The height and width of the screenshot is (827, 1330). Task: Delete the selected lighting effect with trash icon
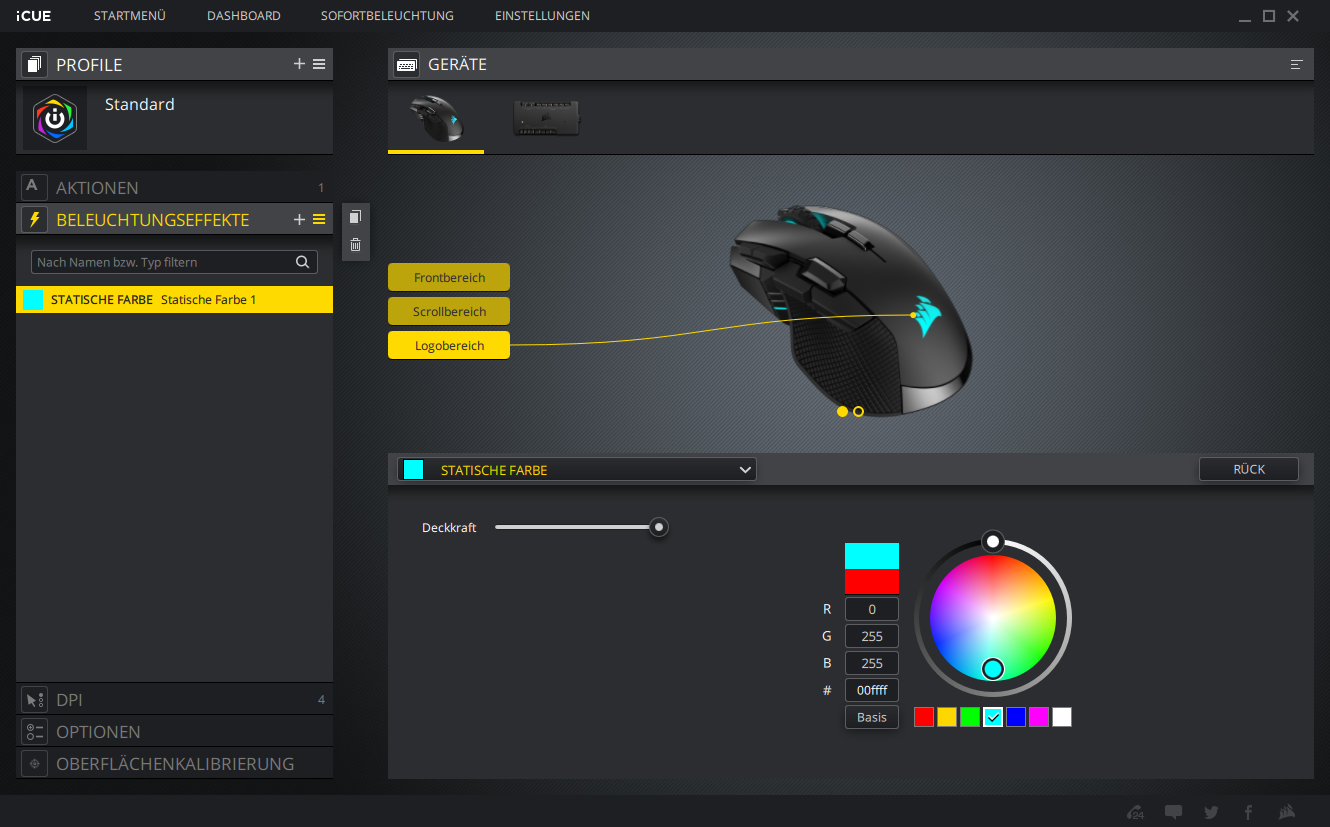click(355, 244)
